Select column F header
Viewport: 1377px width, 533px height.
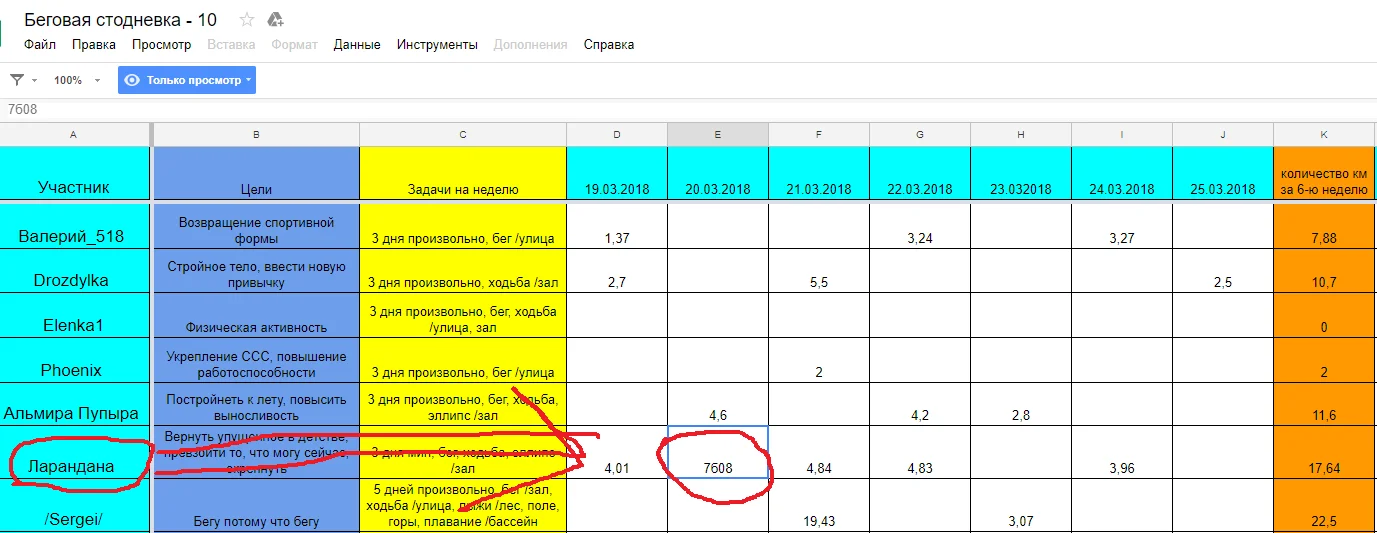coord(819,134)
